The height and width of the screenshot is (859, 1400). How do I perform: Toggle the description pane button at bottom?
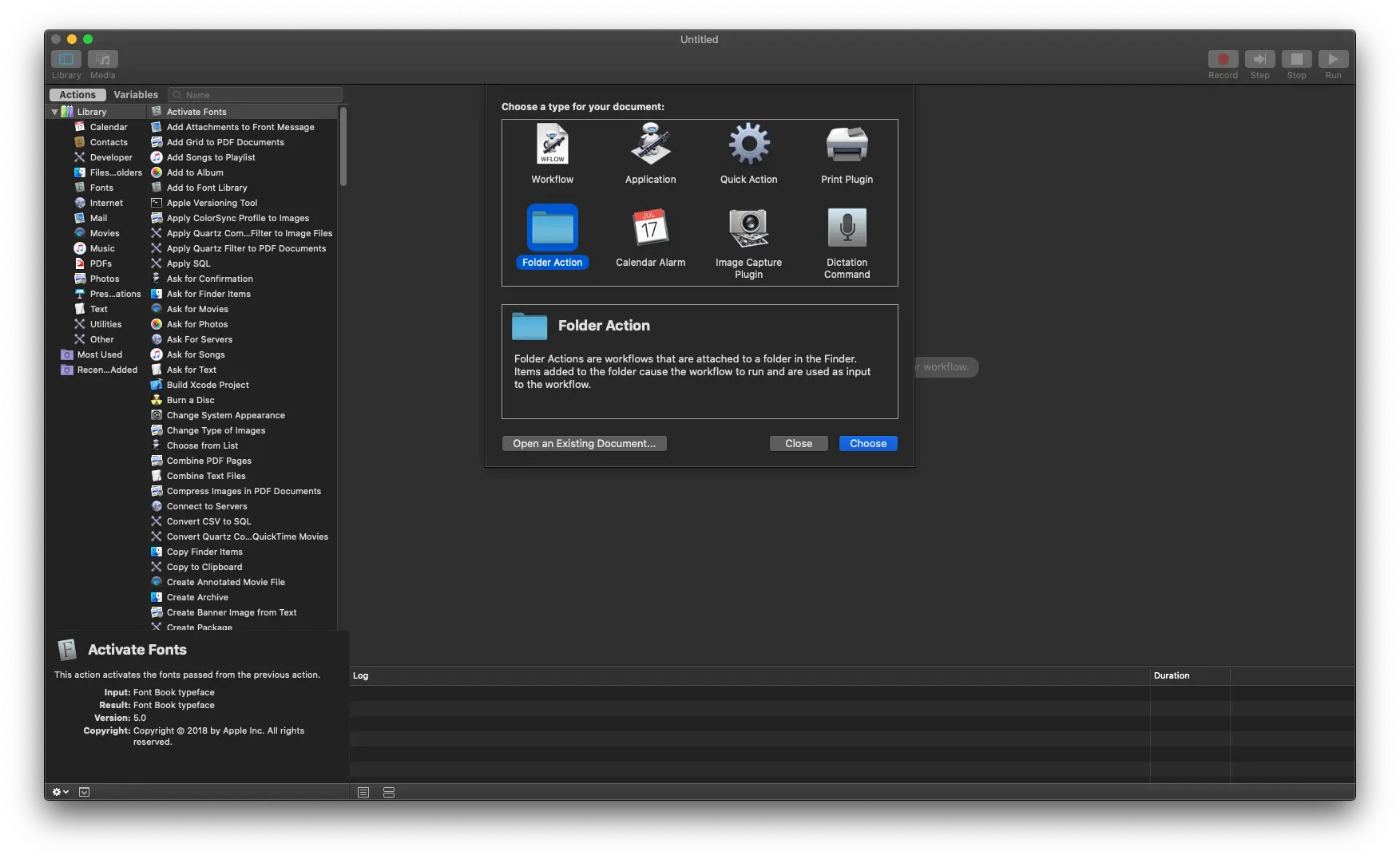tap(85, 792)
